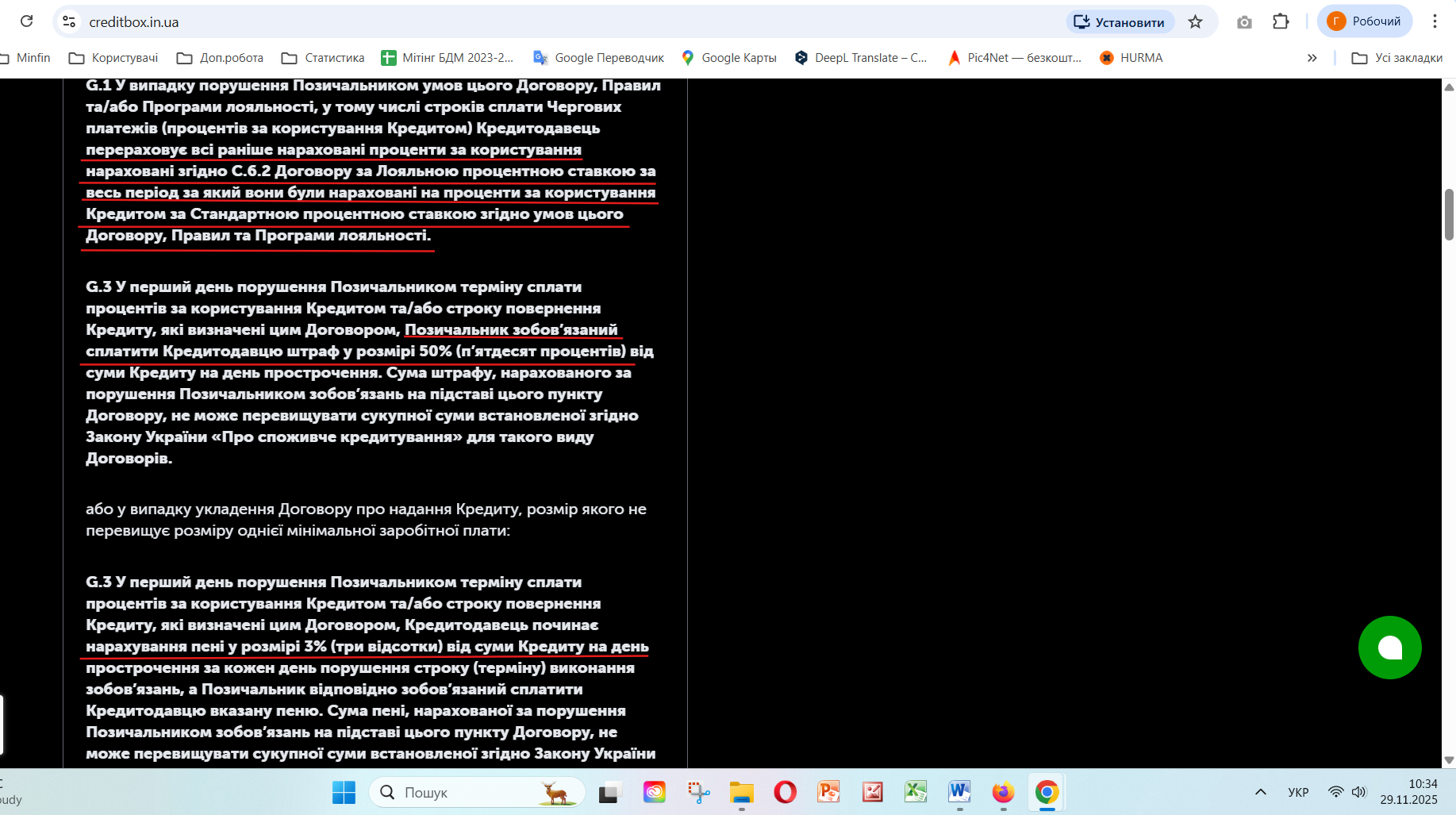Click the creditbox.in.ua address field
Image resolution: width=1456 pixels, height=815 pixels.
133,22
